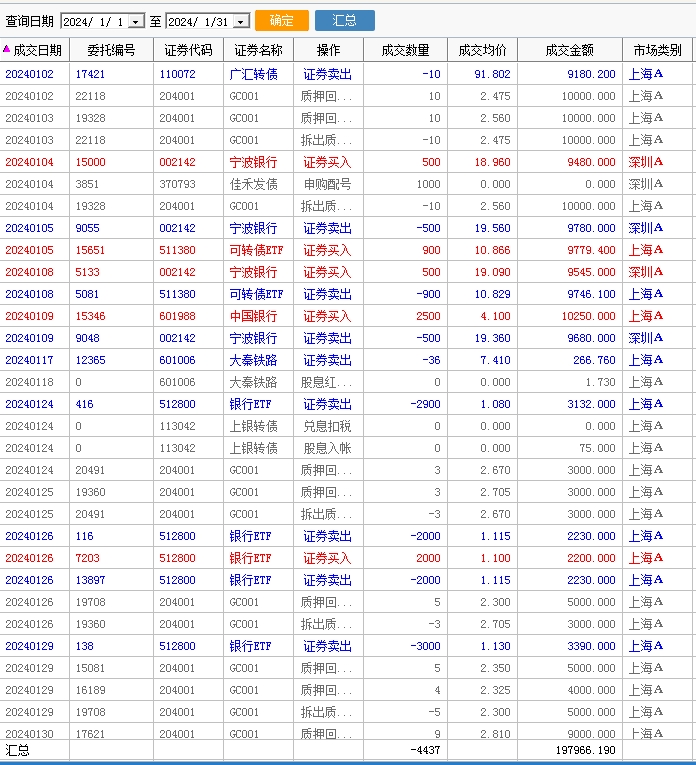This screenshot has height=765, width=696.
Task: Click summary total amount 197966.190
Action: pyautogui.click(x=585, y=750)
